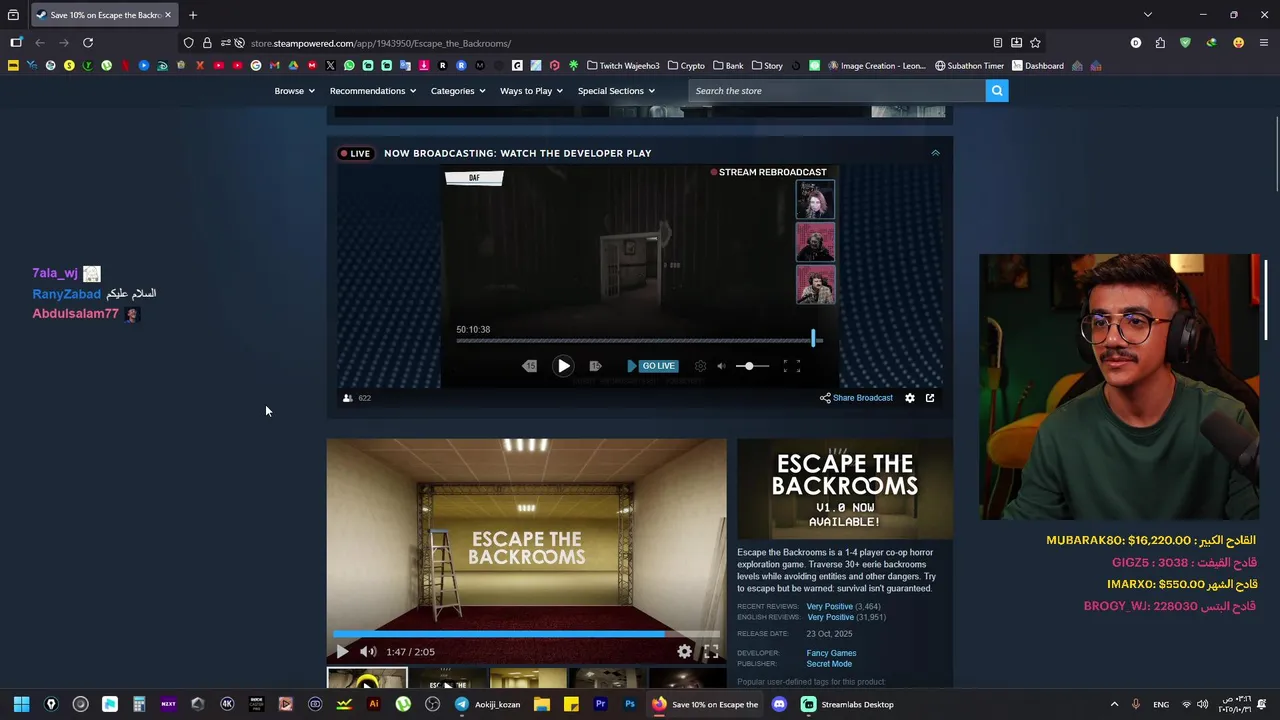The image size is (1280, 720).
Task: Open the Bank bookmark folder
Action: (728, 66)
